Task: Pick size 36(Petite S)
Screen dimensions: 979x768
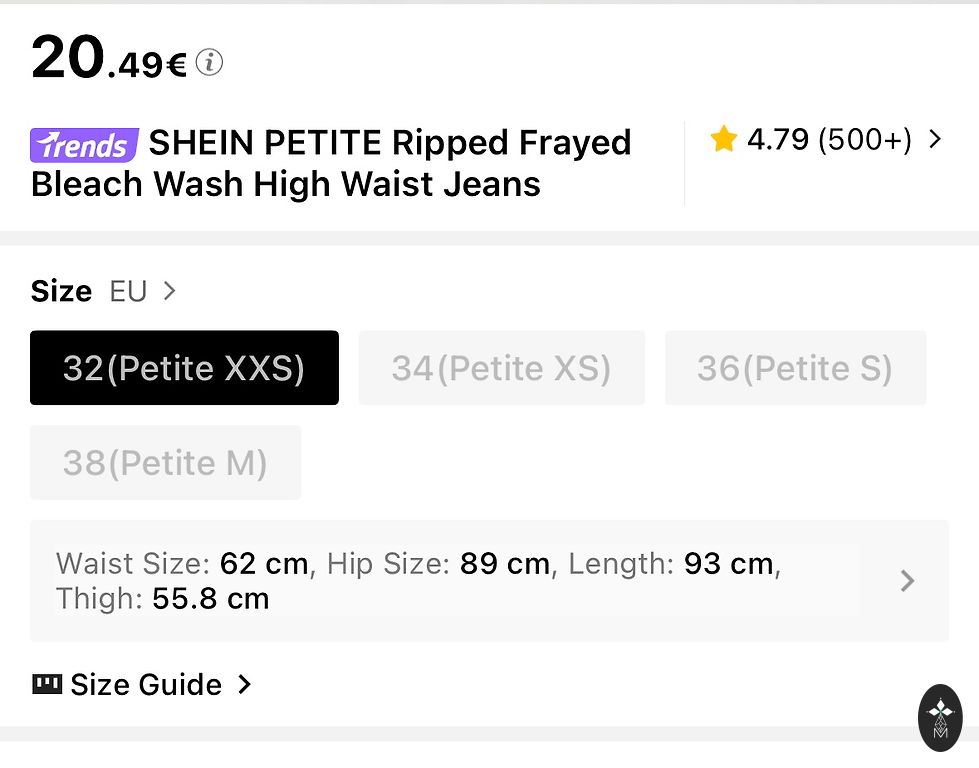Action: 795,368
